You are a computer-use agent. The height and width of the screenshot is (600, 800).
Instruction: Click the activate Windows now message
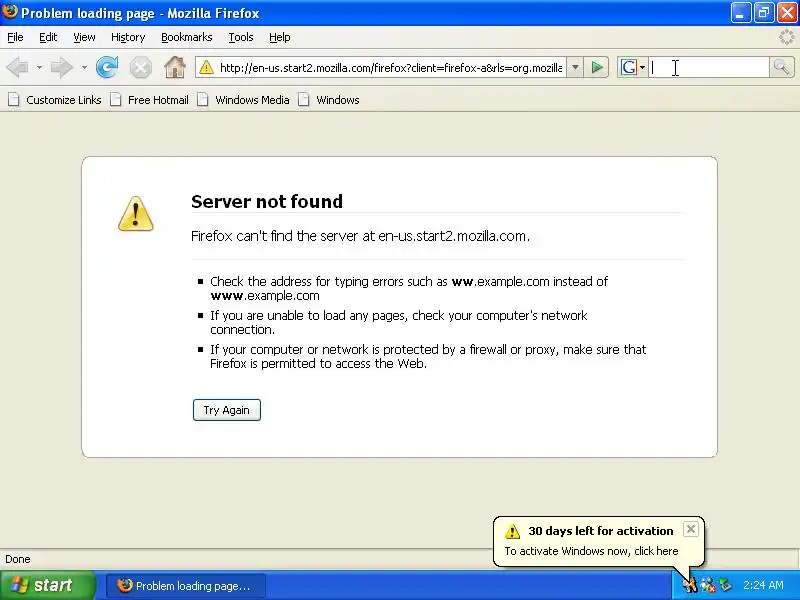[x=591, y=551]
